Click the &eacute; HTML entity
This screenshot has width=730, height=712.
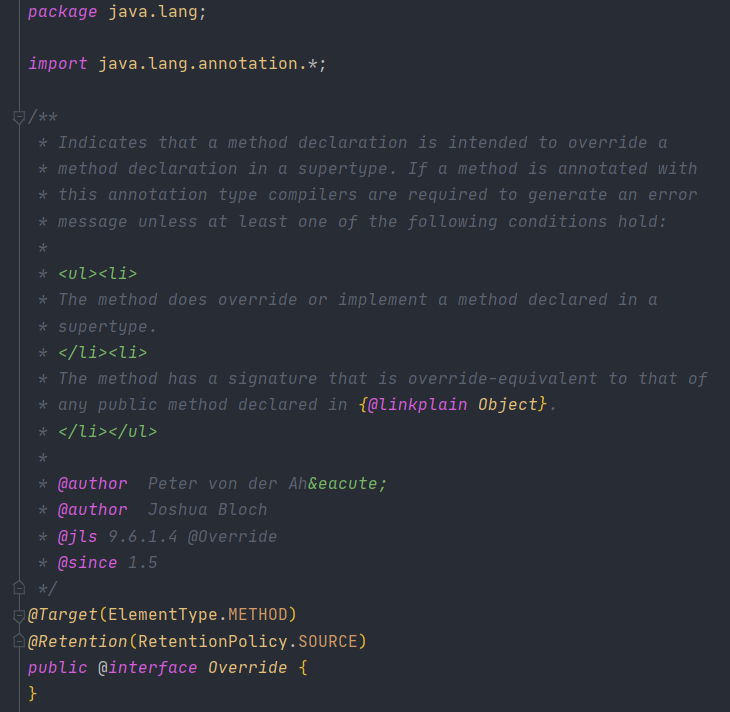pyautogui.click(x=347, y=484)
